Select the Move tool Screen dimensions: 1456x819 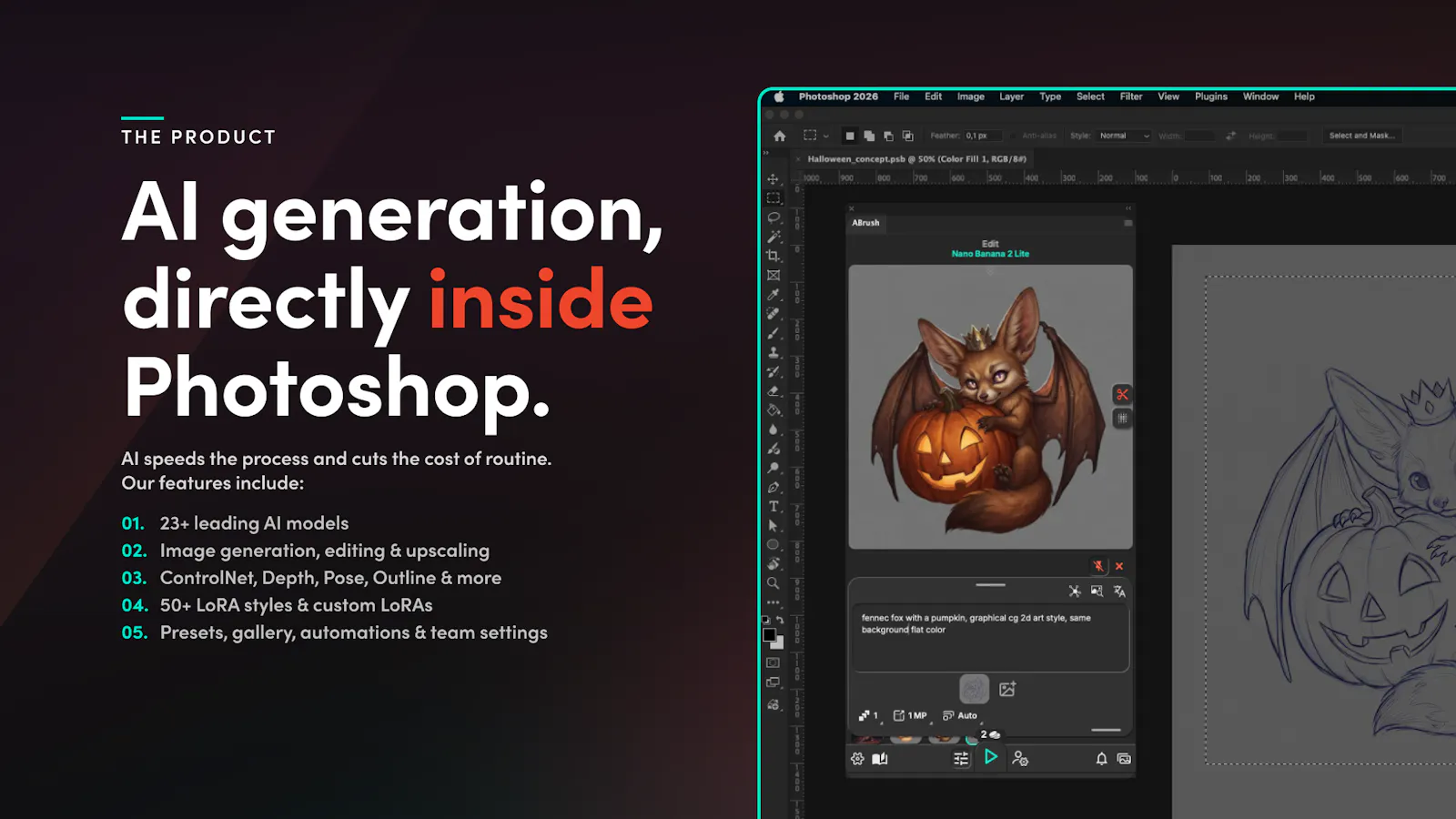773,178
